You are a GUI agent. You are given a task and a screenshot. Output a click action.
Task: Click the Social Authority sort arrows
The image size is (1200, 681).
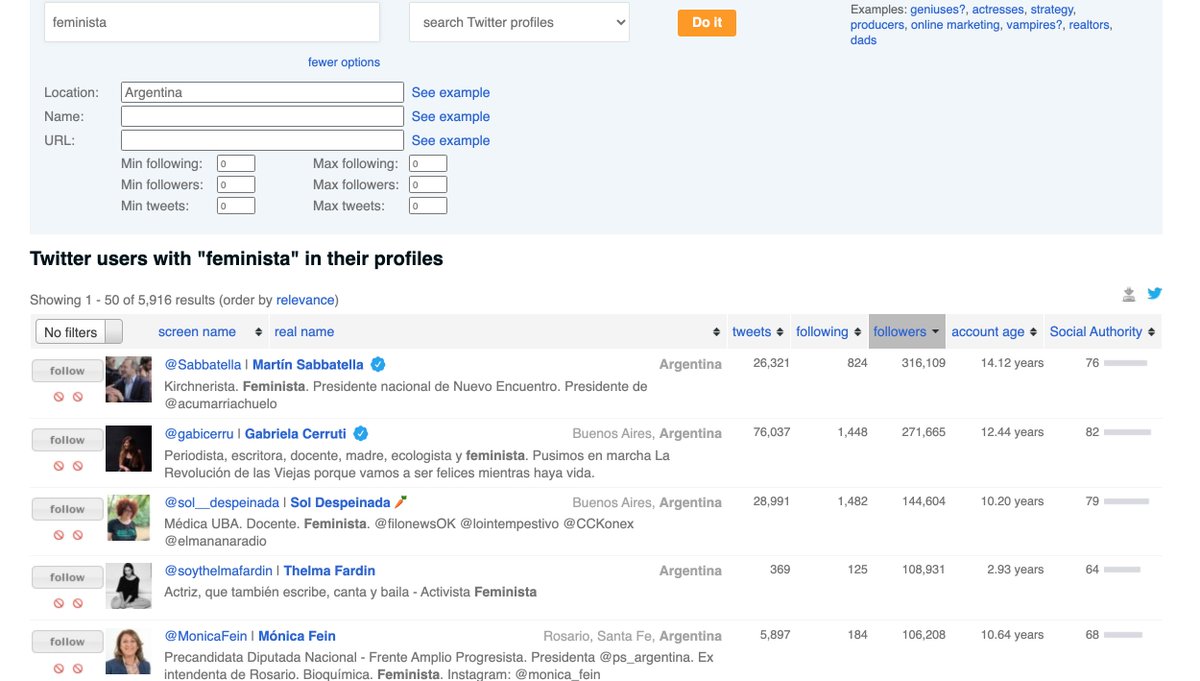coord(1151,332)
